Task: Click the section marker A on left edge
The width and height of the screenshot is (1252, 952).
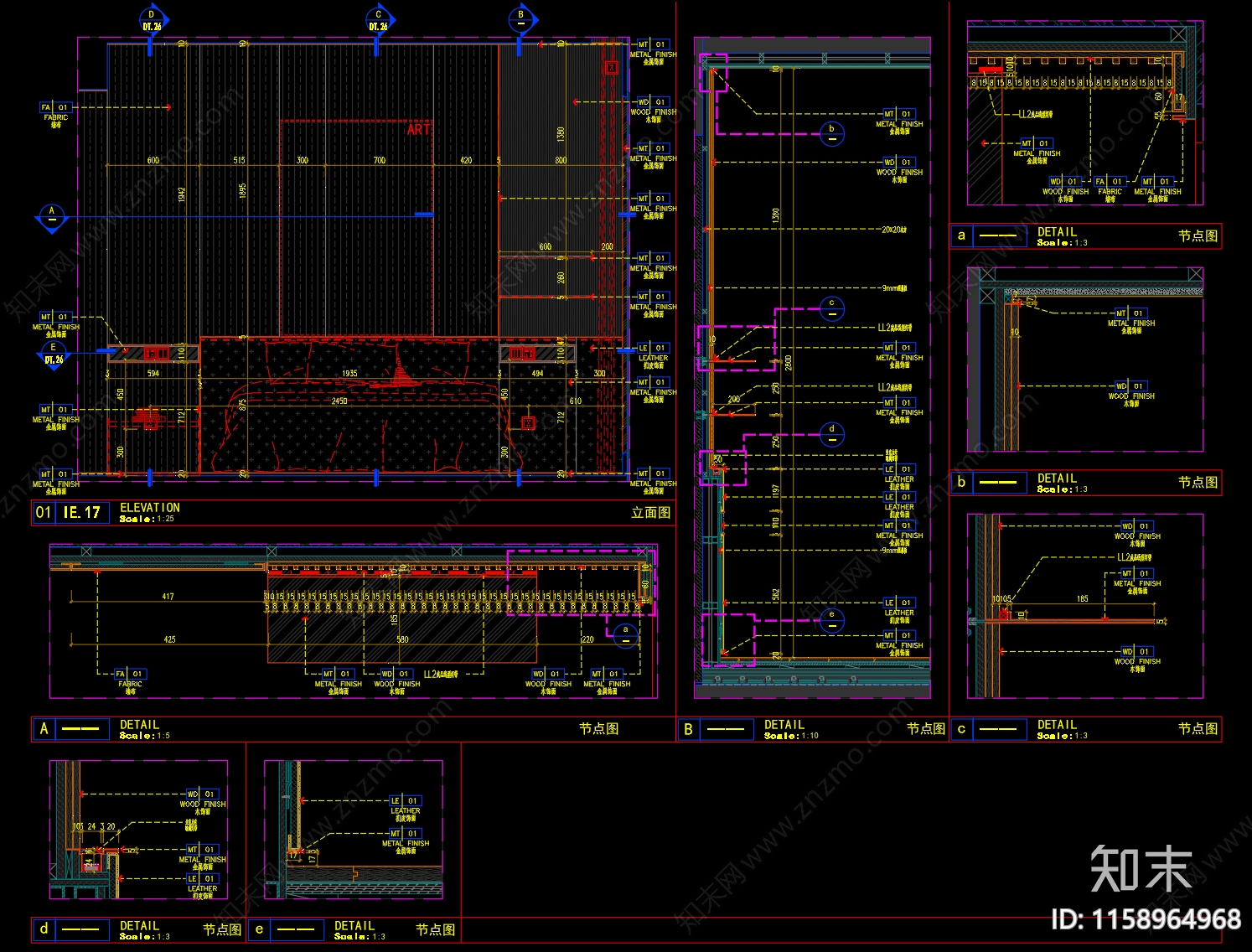Action: (51, 216)
